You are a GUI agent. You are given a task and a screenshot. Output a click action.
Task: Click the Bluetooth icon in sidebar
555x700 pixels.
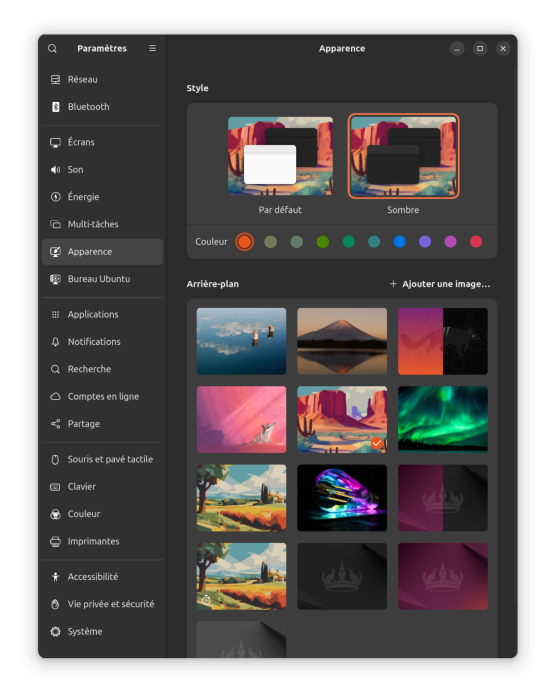click(55, 107)
